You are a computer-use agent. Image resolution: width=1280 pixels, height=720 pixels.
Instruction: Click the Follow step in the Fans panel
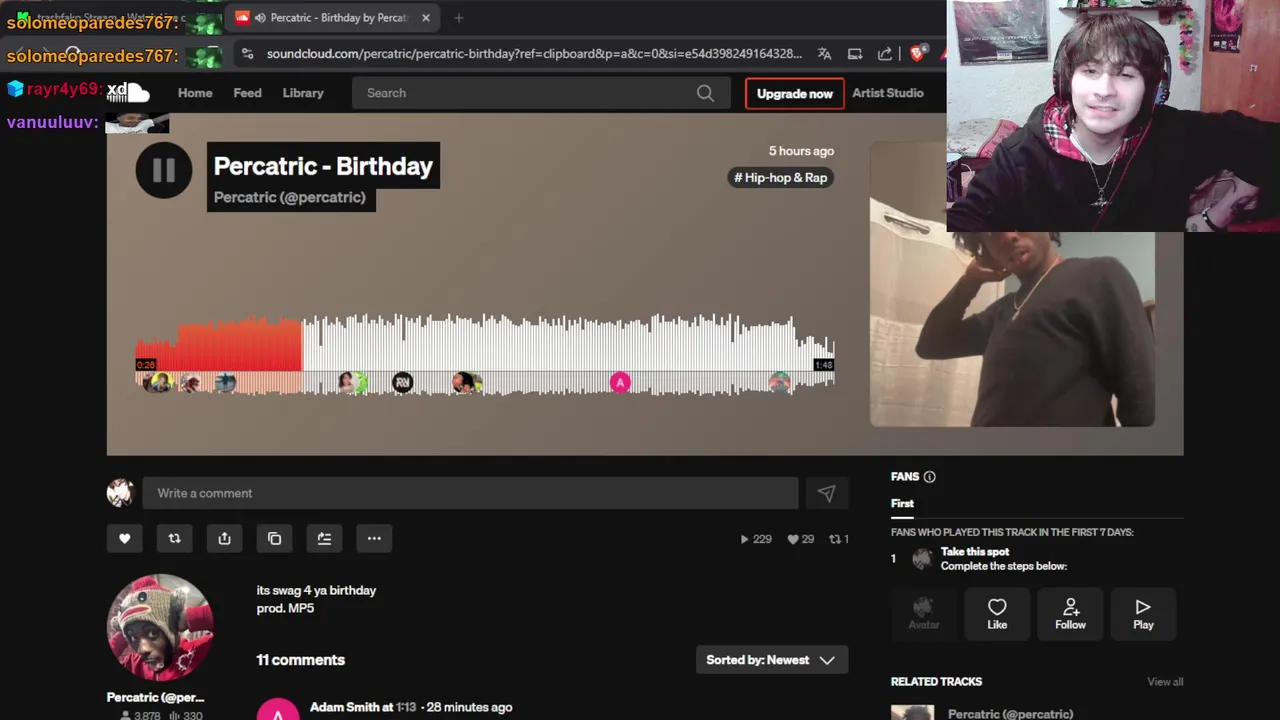(x=1070, y=613)
